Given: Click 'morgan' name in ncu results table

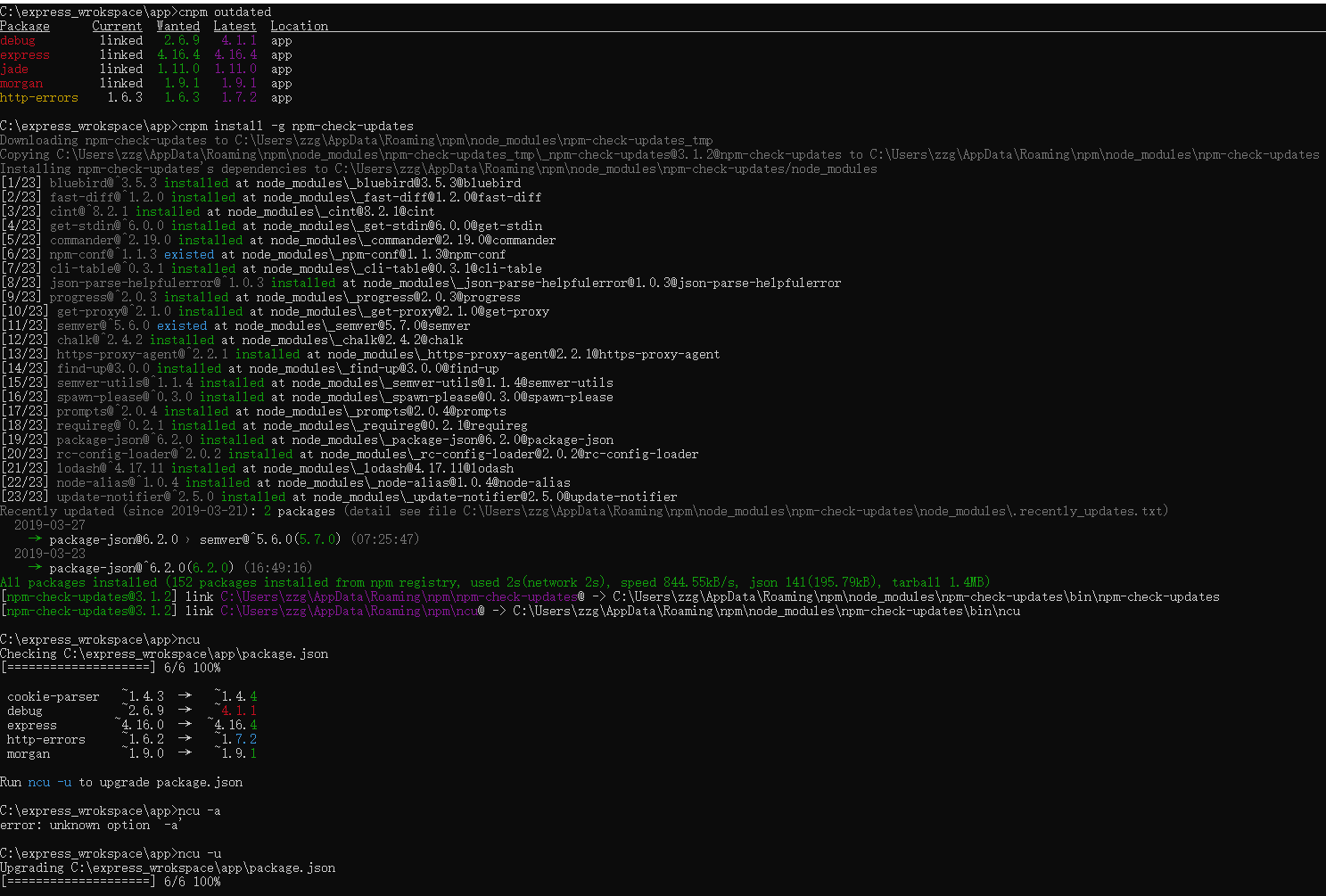Looking at the screenshot, I should [x=29, y=753].
